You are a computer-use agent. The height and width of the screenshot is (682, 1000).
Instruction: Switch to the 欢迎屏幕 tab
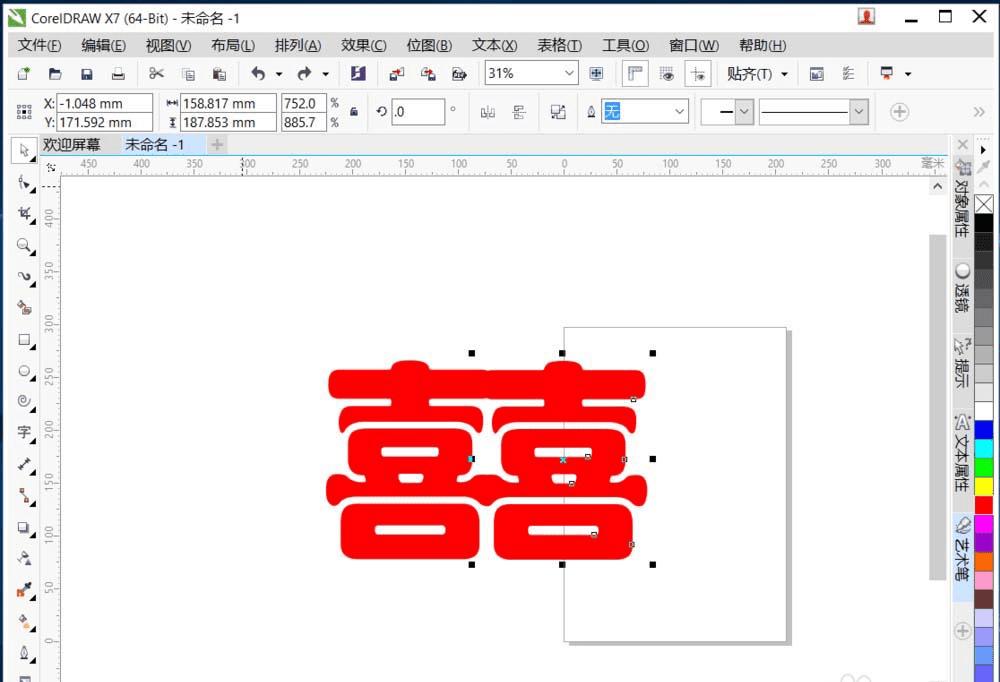pos(71,145)
